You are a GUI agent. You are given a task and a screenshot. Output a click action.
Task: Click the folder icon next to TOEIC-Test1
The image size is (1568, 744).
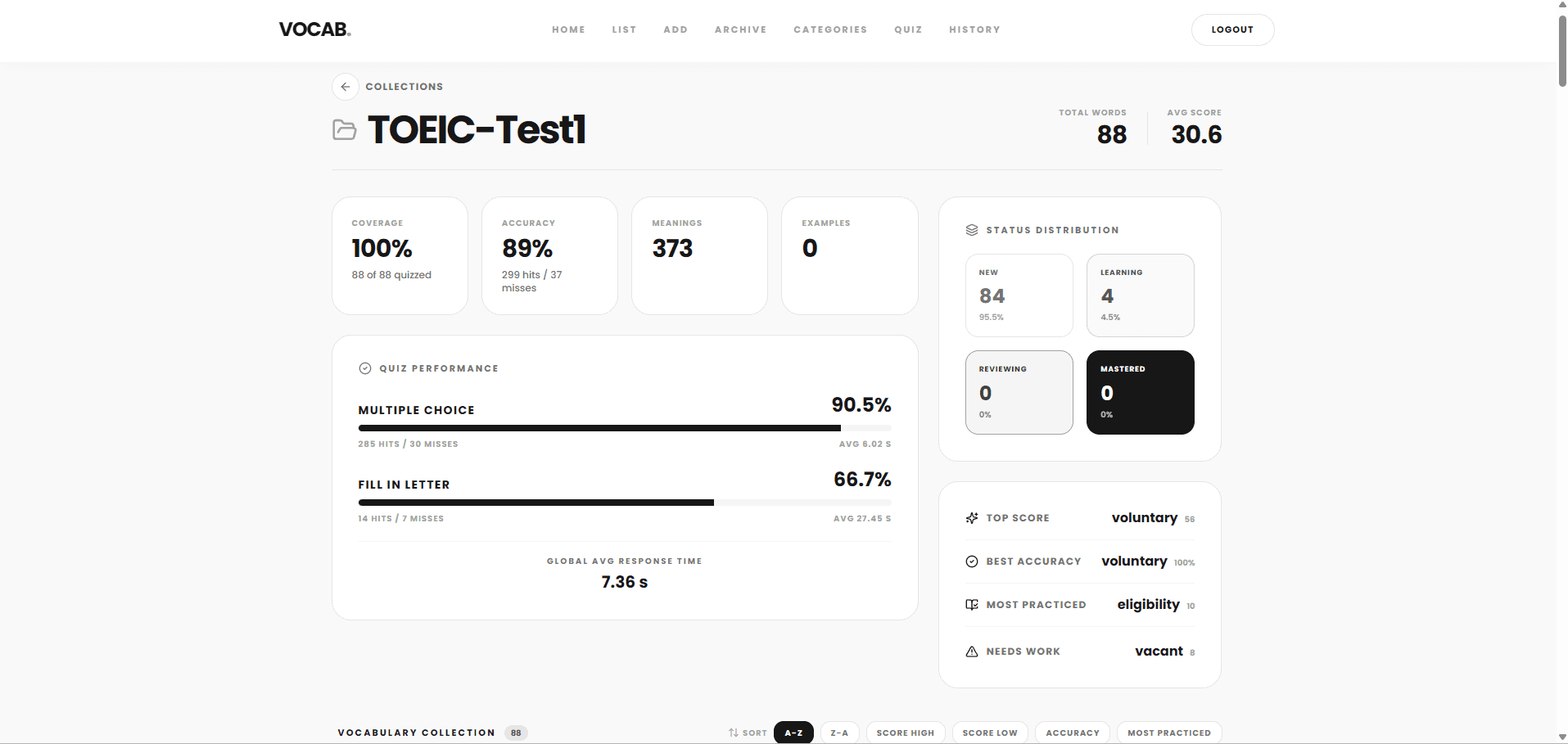click(x=345, y=130)
